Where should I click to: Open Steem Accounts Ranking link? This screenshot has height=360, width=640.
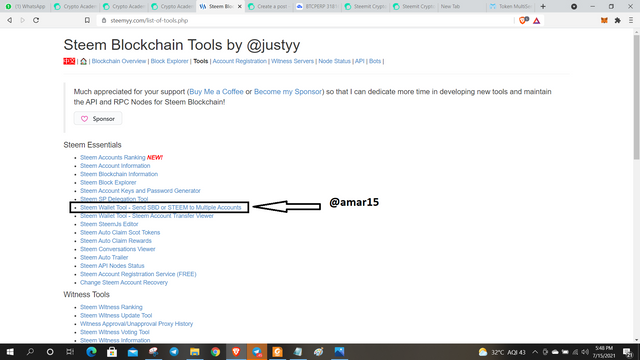pyautogui.click(x=113, y=158)
